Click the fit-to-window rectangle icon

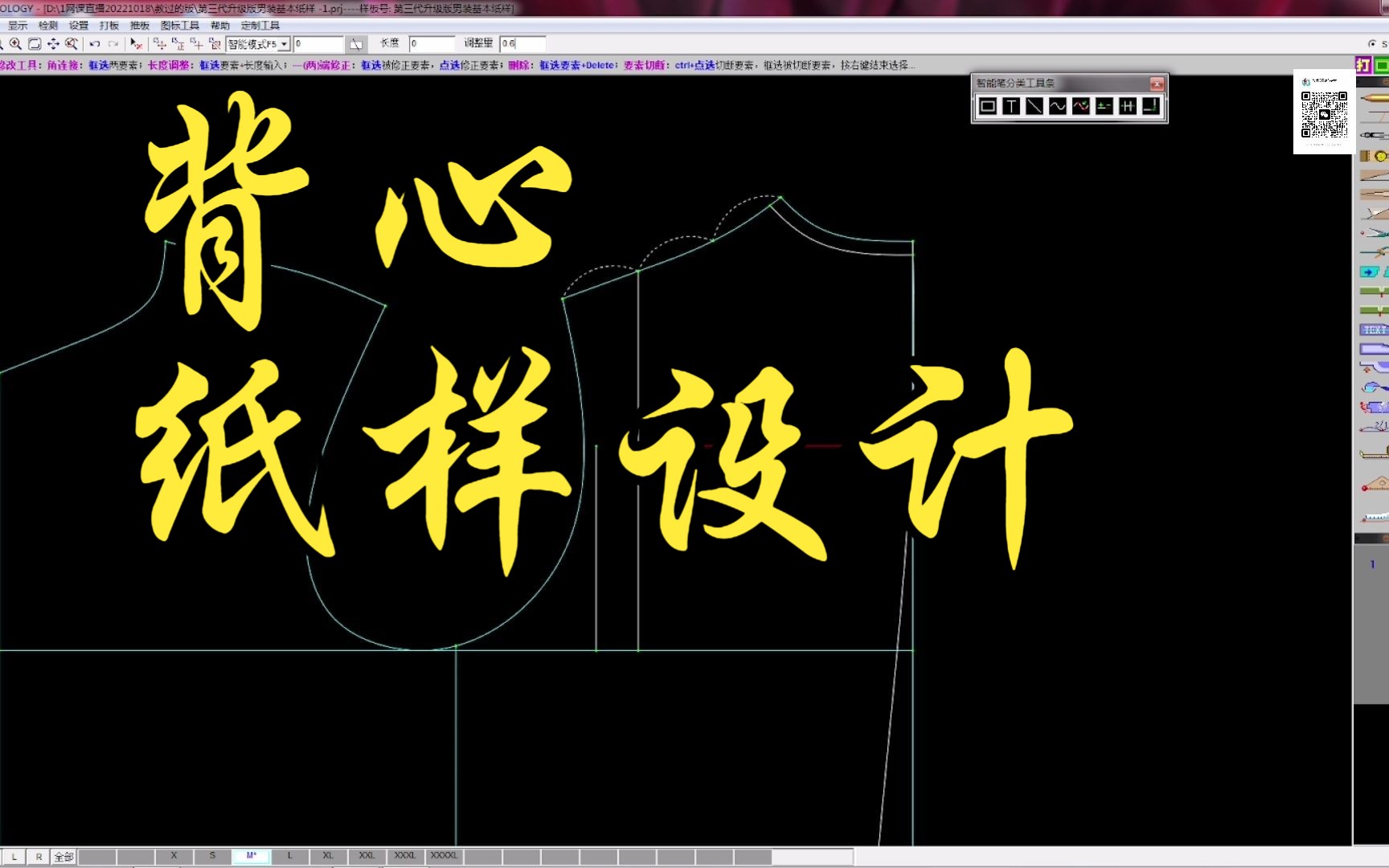(35, 44)
